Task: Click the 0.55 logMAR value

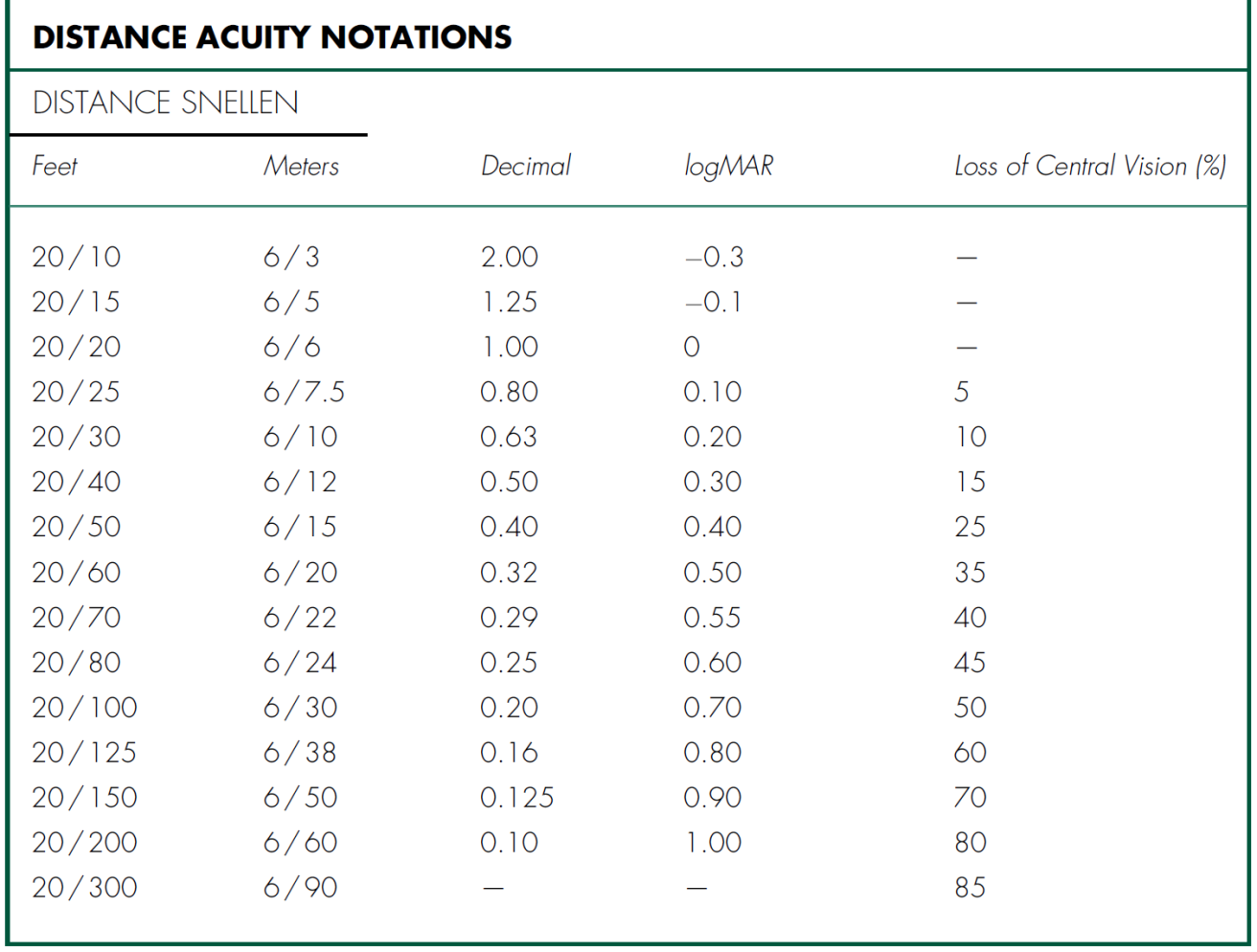Action: pos(712,618)
